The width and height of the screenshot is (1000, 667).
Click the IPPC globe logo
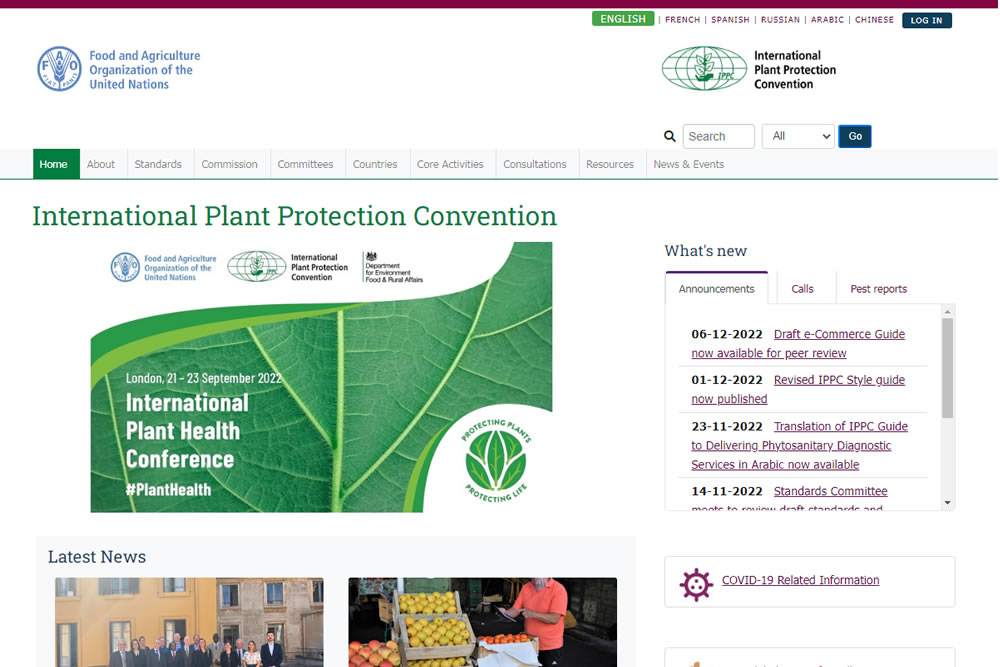coord(704,68)
